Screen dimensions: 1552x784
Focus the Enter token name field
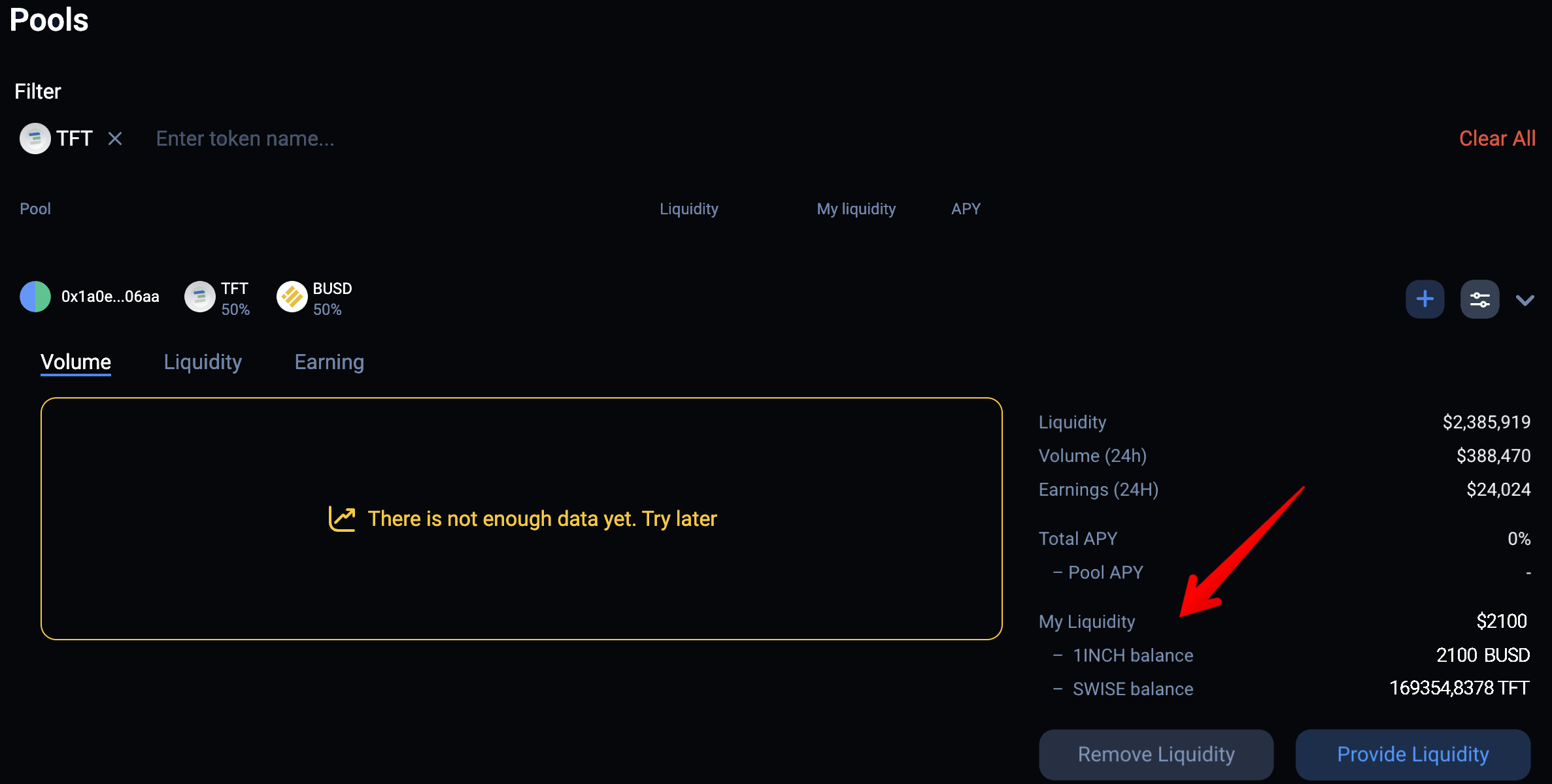coord(245,139)
